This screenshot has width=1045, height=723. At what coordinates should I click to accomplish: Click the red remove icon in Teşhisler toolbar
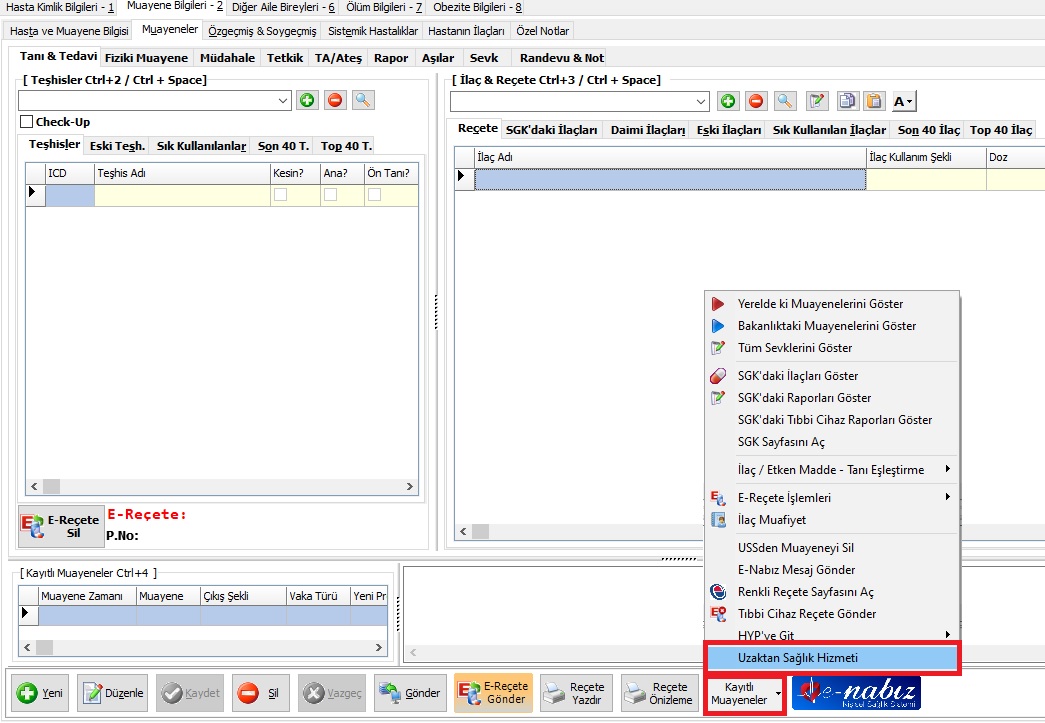point(335,100)
